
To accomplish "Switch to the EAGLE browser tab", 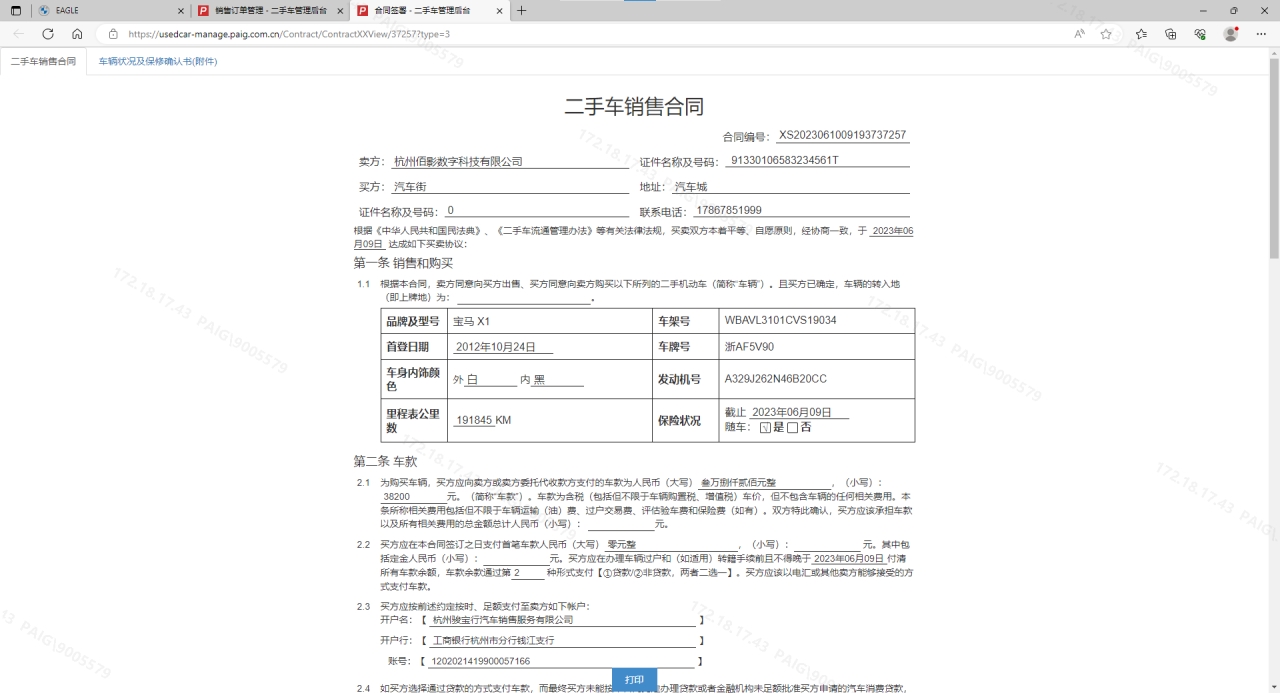I will (x=110, y=10).
